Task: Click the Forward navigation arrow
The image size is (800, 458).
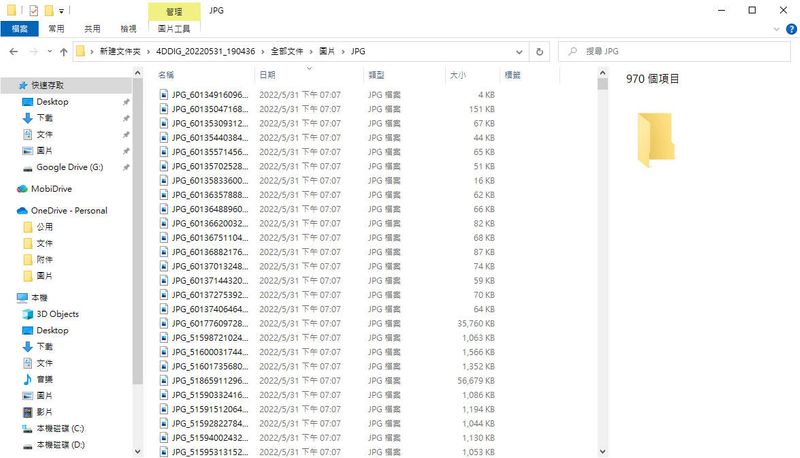Action: [x=34, y=52]
